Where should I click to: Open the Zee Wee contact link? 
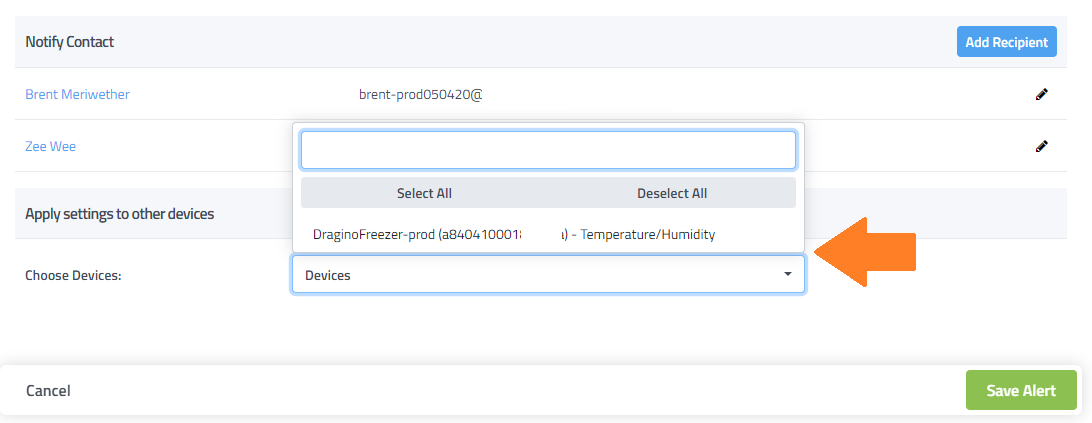point(50,146)
